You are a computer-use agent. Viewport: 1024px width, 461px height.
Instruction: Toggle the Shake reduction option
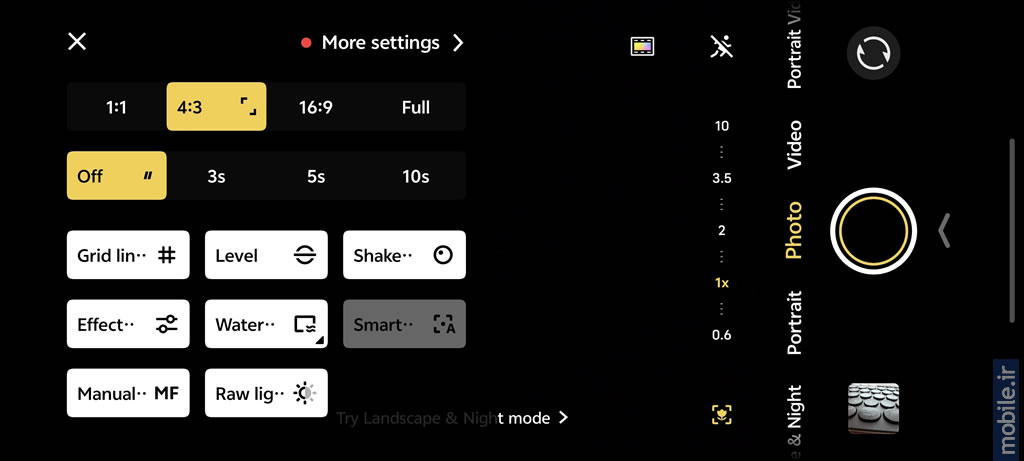pos(404,255)
